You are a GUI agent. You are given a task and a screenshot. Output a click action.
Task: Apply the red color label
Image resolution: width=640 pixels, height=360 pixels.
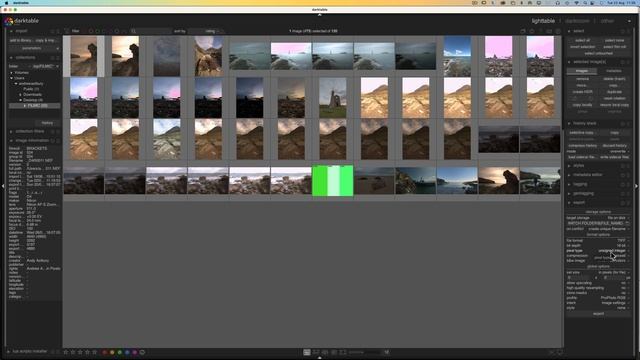pos(105,352)
